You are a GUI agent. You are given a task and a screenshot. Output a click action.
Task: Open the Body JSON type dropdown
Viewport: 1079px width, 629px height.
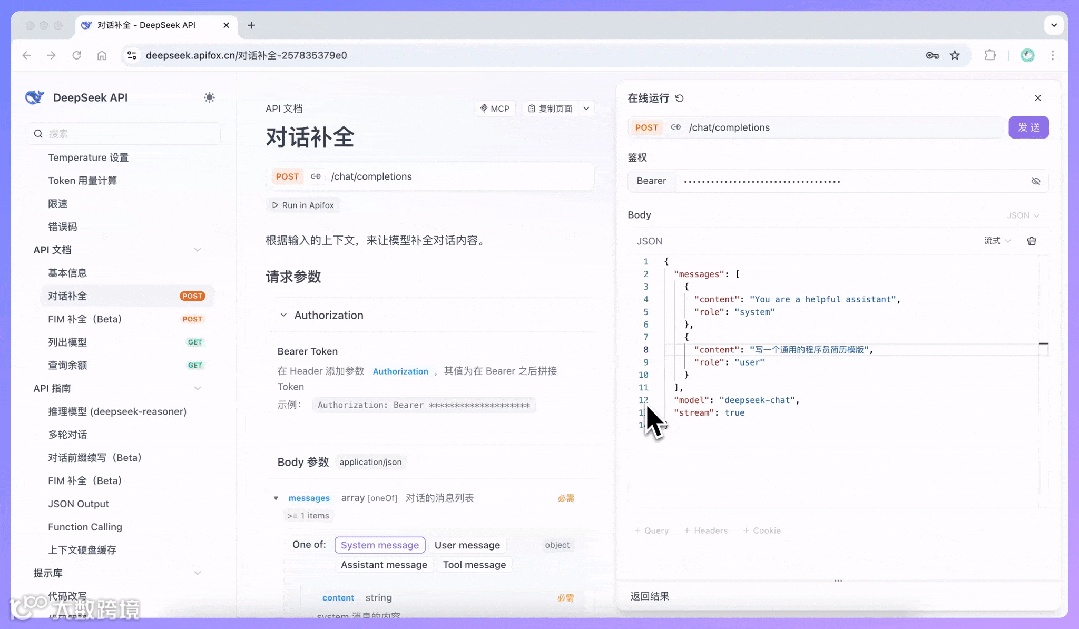[x=1023, y=215]
